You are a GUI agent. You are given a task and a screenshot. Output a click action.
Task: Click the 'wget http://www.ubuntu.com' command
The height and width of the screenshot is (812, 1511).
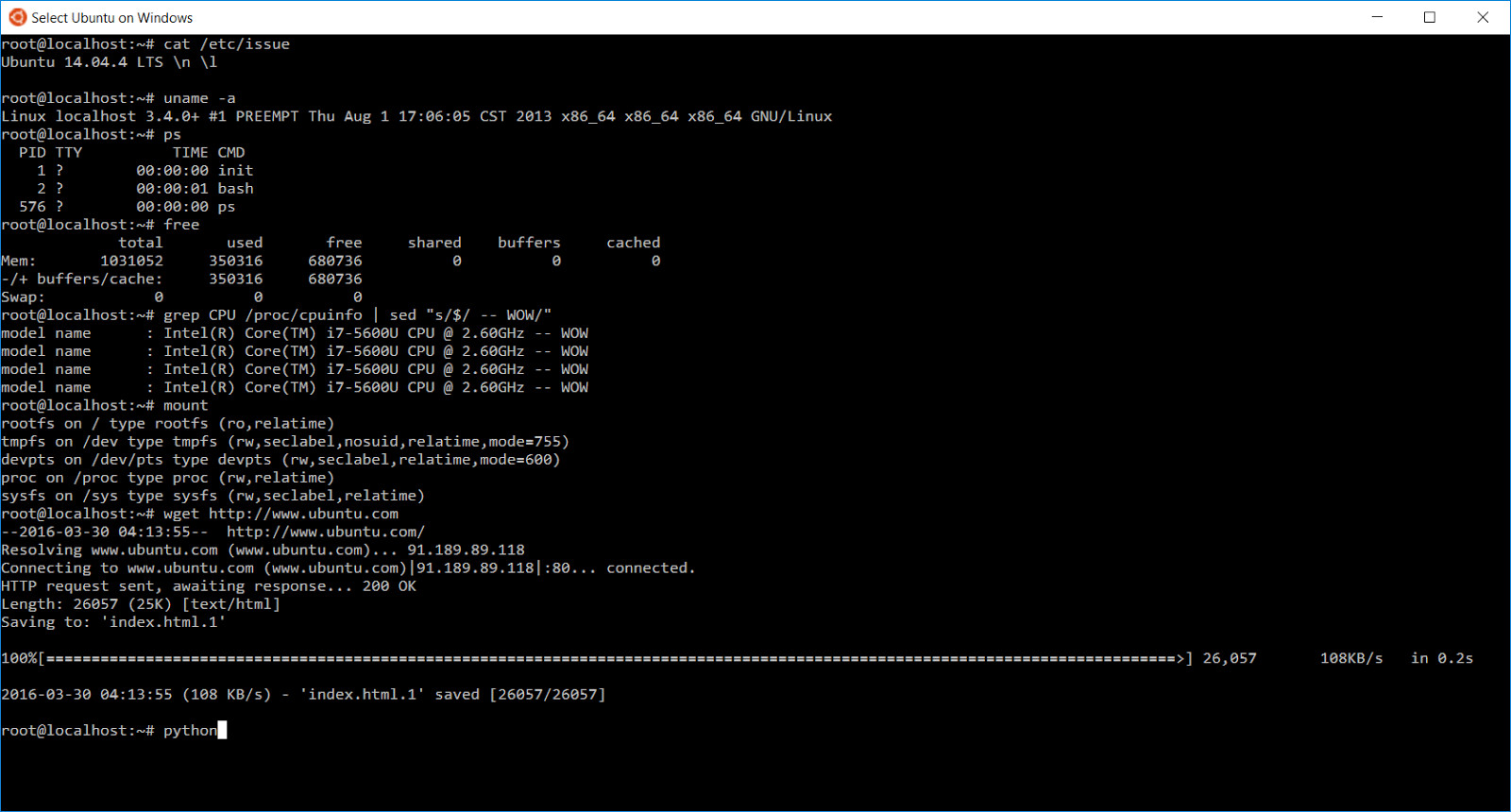[280, 515]
